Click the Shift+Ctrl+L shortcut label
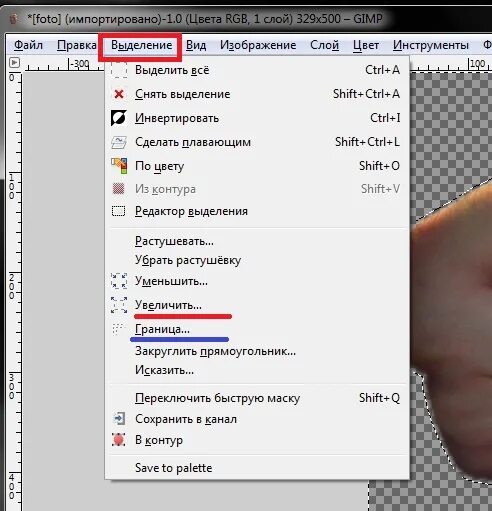This screenshot has width=492, height=511. [x=367, y=142]
